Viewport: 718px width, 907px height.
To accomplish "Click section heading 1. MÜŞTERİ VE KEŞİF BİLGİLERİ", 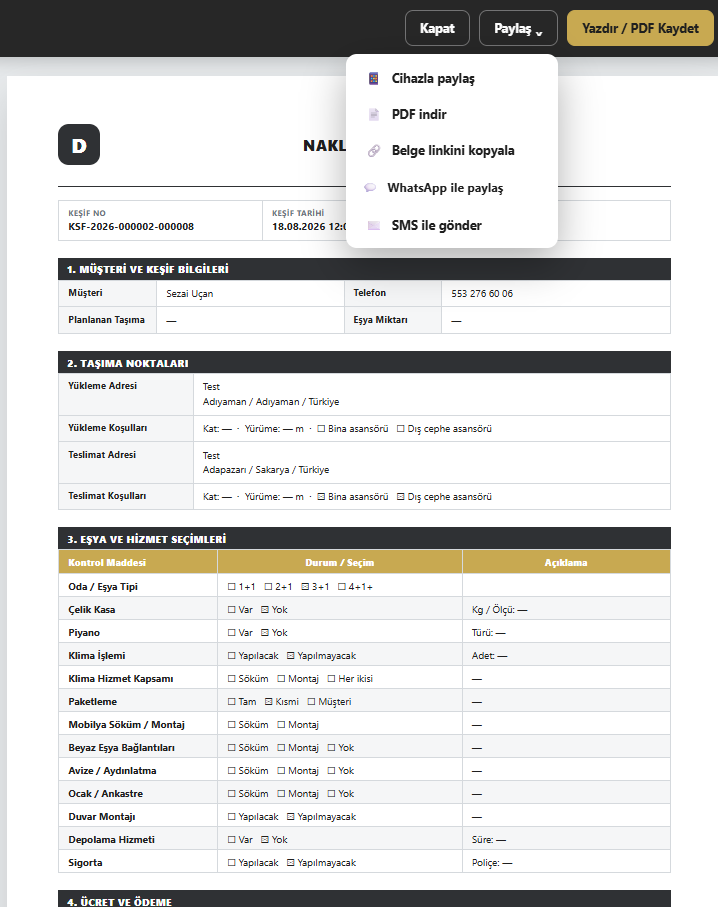I will (148, 269).
